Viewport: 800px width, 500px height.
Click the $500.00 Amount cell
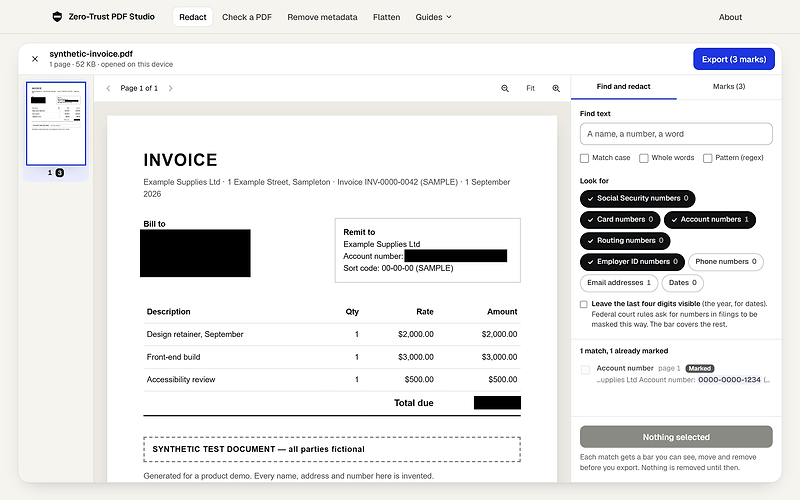pos(503,380)
